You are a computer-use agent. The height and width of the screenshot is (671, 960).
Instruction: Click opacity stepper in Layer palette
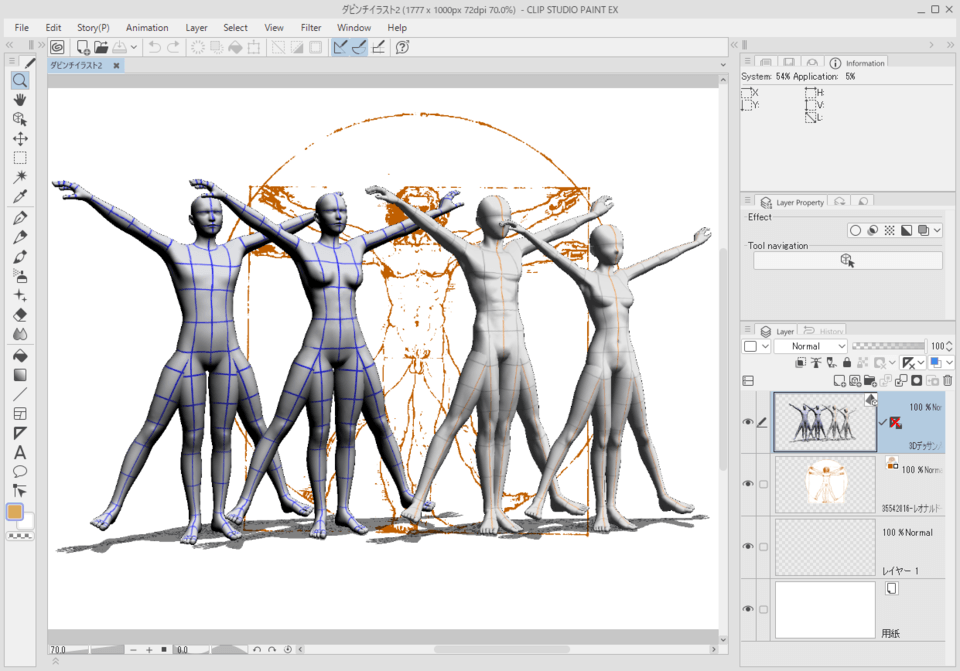(950, 346)
